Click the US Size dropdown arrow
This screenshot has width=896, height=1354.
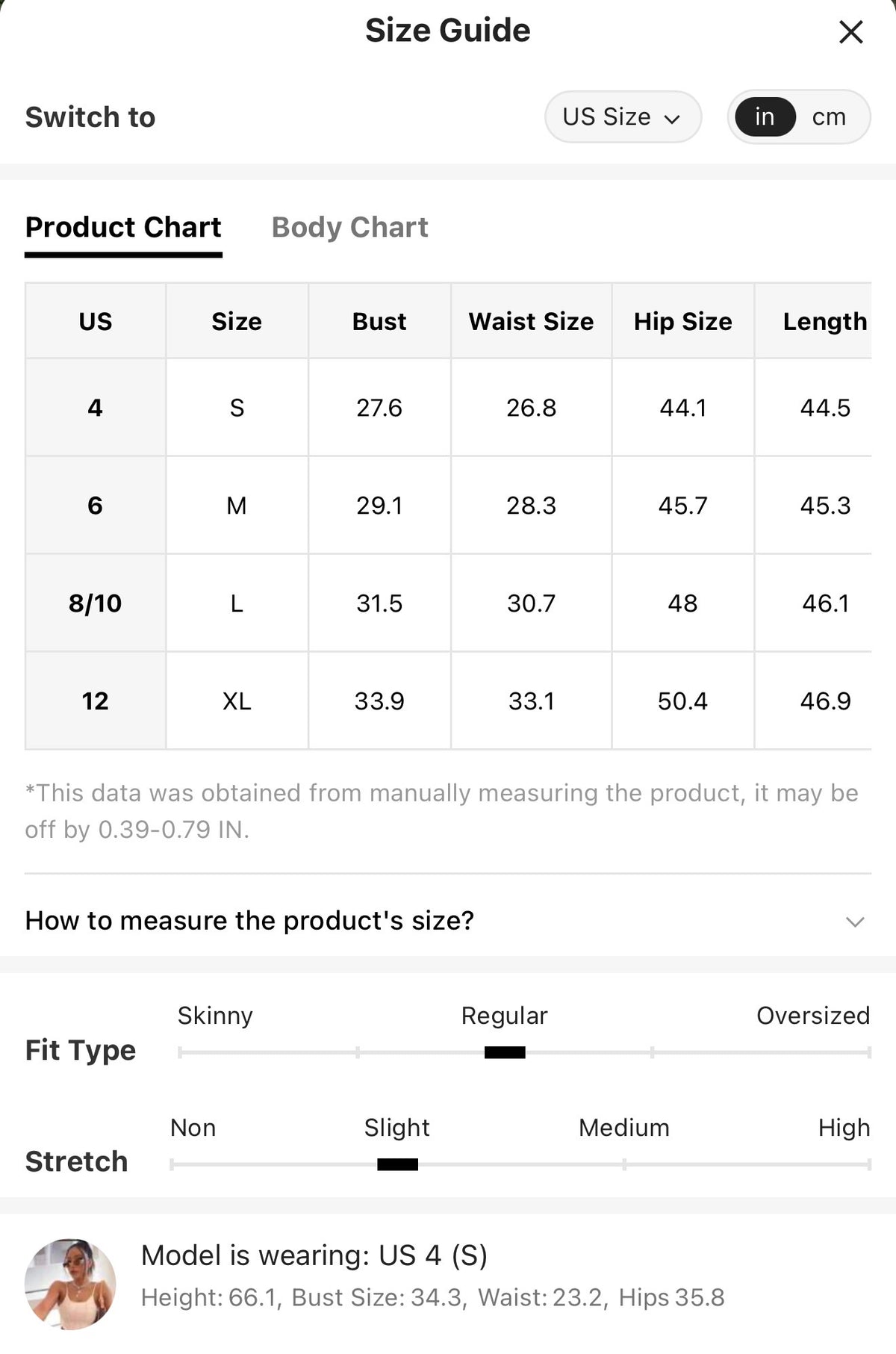tap(672, 119)
